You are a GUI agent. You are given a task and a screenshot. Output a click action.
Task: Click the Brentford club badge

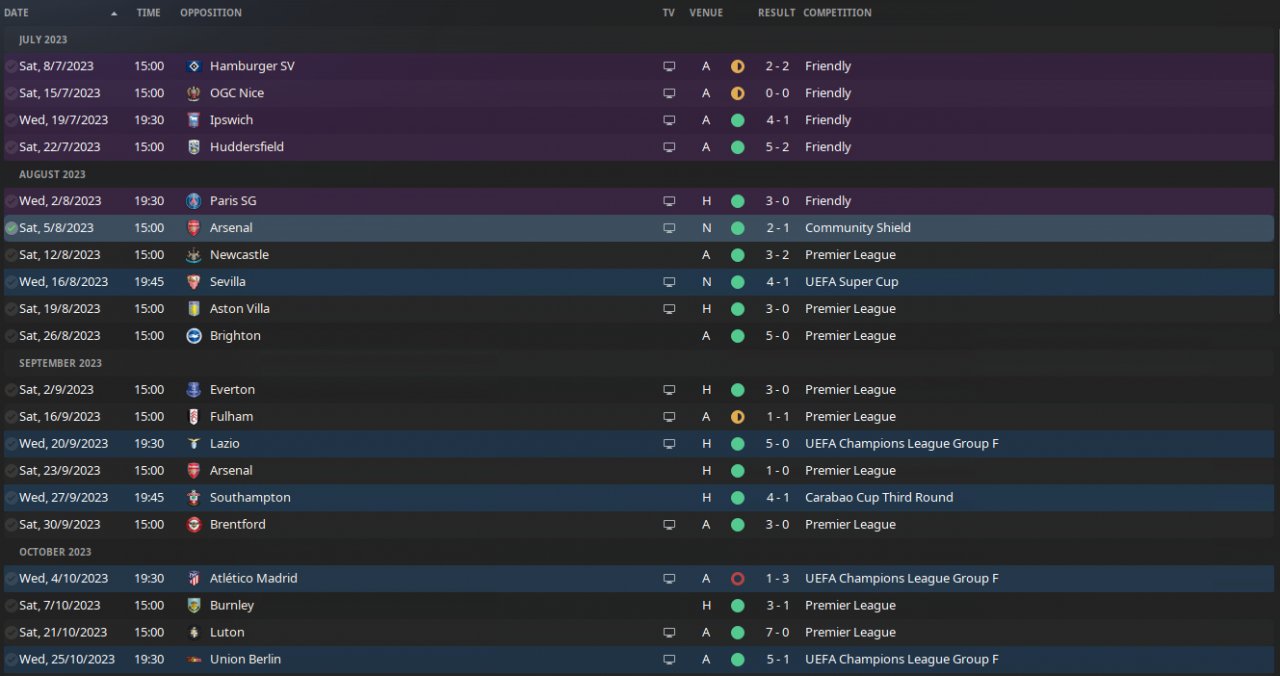coord(194,524)
